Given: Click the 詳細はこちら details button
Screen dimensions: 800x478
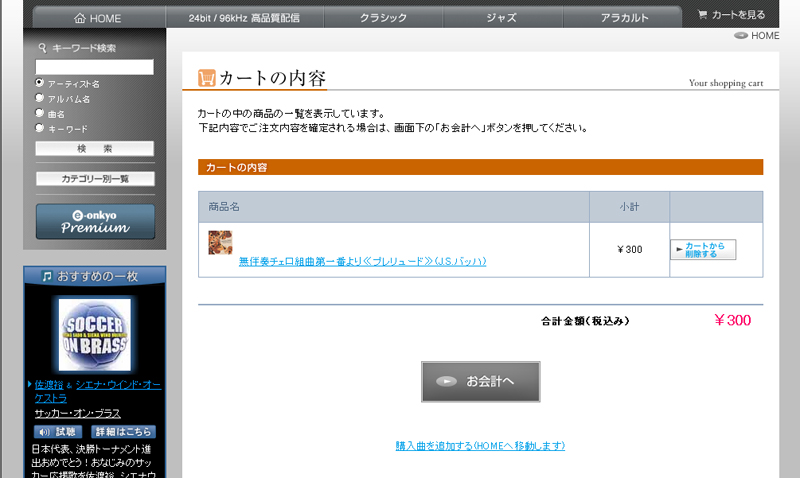Looking at the screenshot, I should click(x=123, y=432).
